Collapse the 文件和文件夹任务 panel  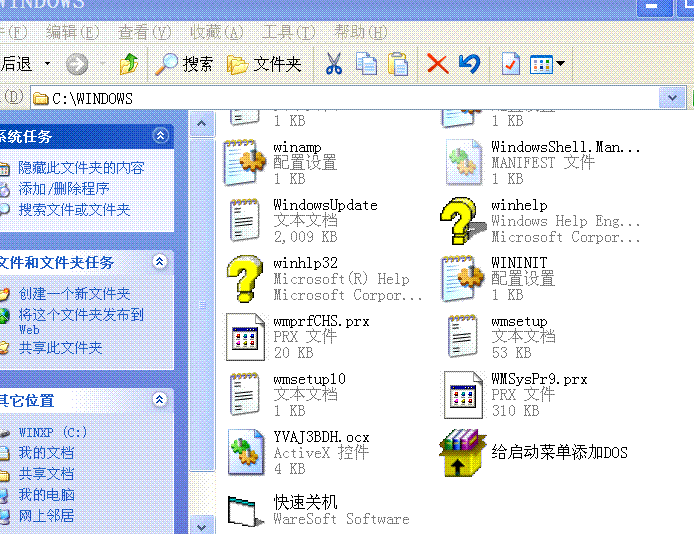point(159,261)
